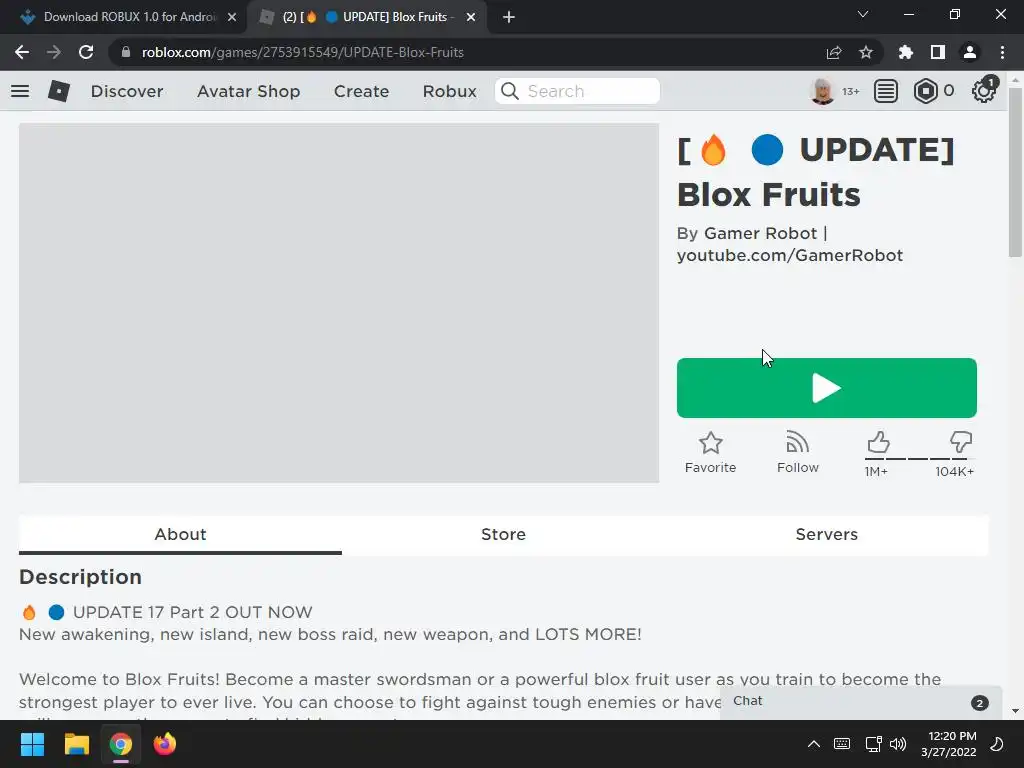The height and width of the screenshot is (768, 1024).
Task: Open Chrome extensions puzzle icon
Action: coord(906,52)
